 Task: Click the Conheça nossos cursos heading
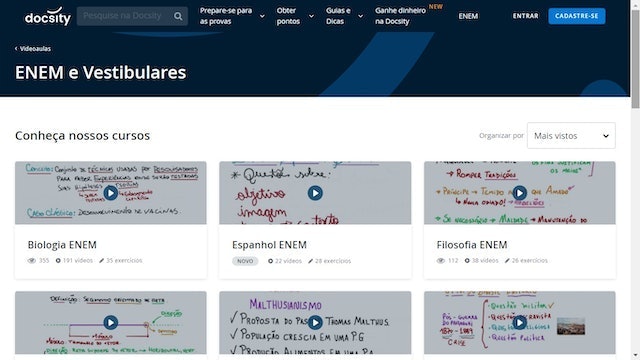click(x=82, y=136)
